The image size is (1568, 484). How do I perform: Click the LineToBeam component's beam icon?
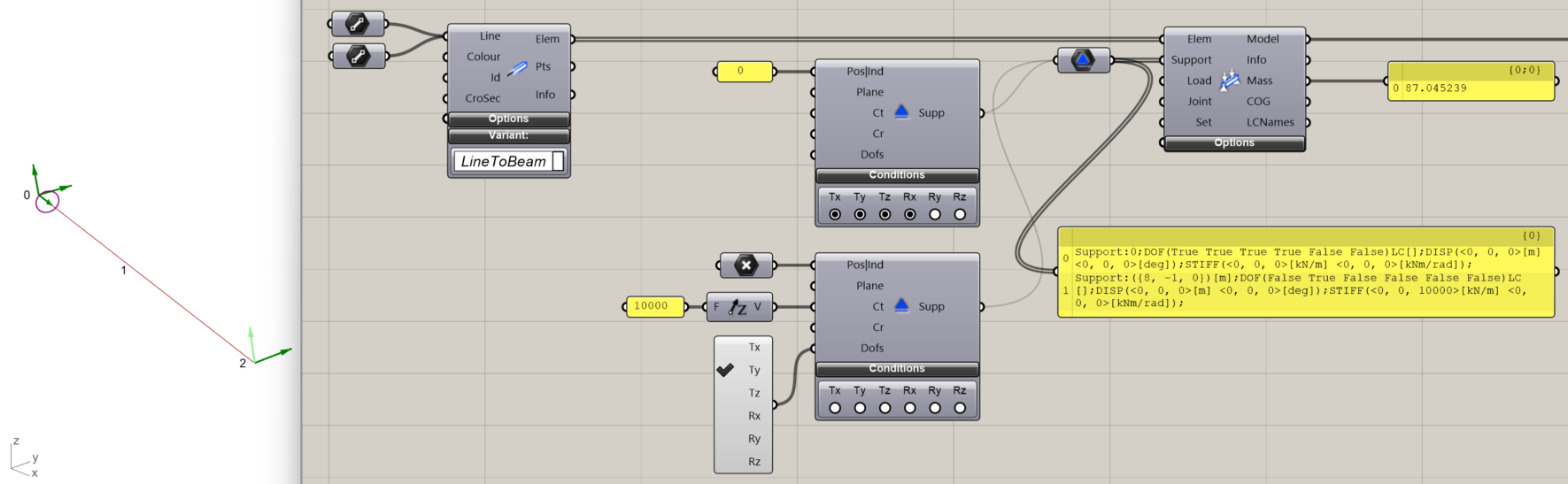click(517, 68)
